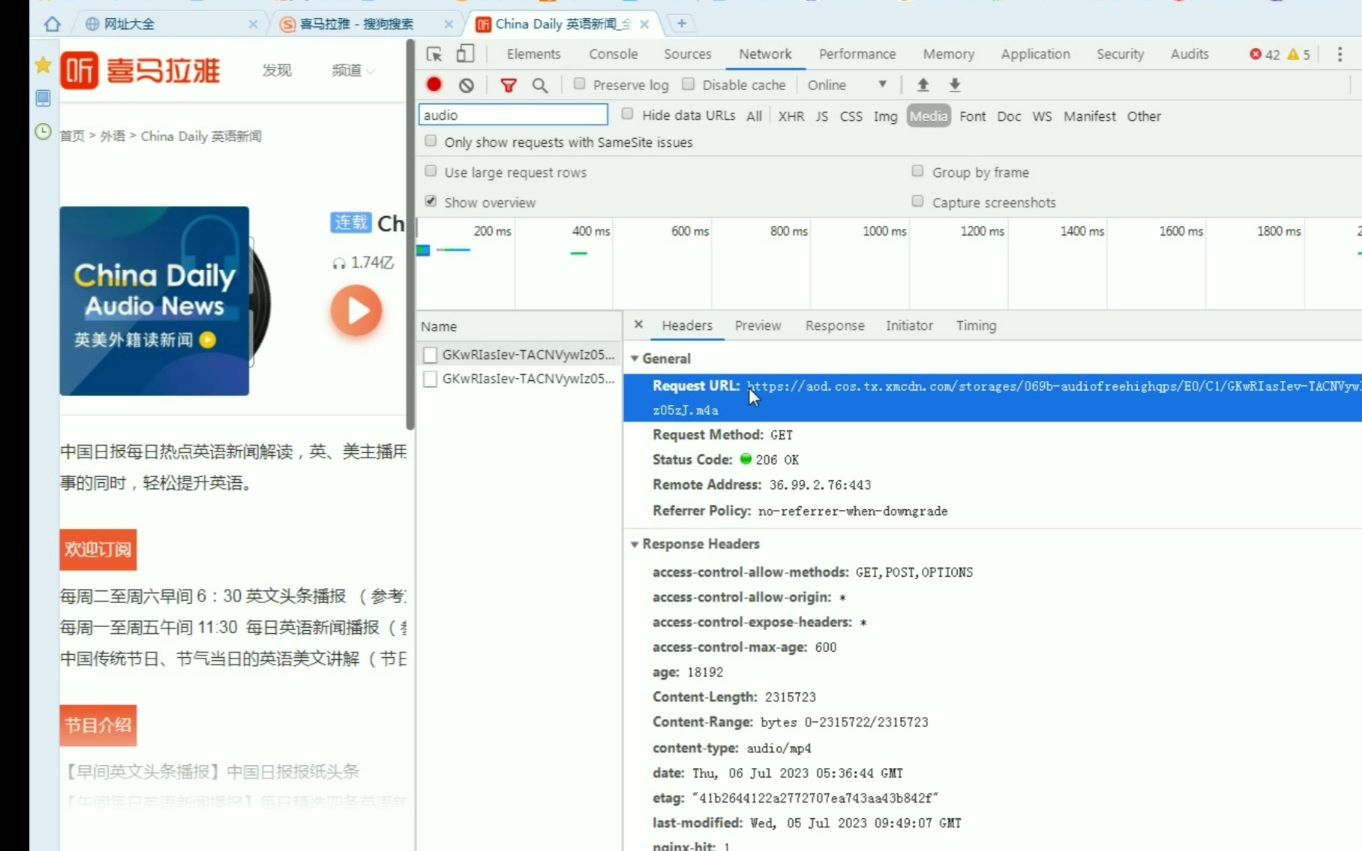Open the Response tab of request
Viewport: 1362px width, 851px height.
(835, 325)
